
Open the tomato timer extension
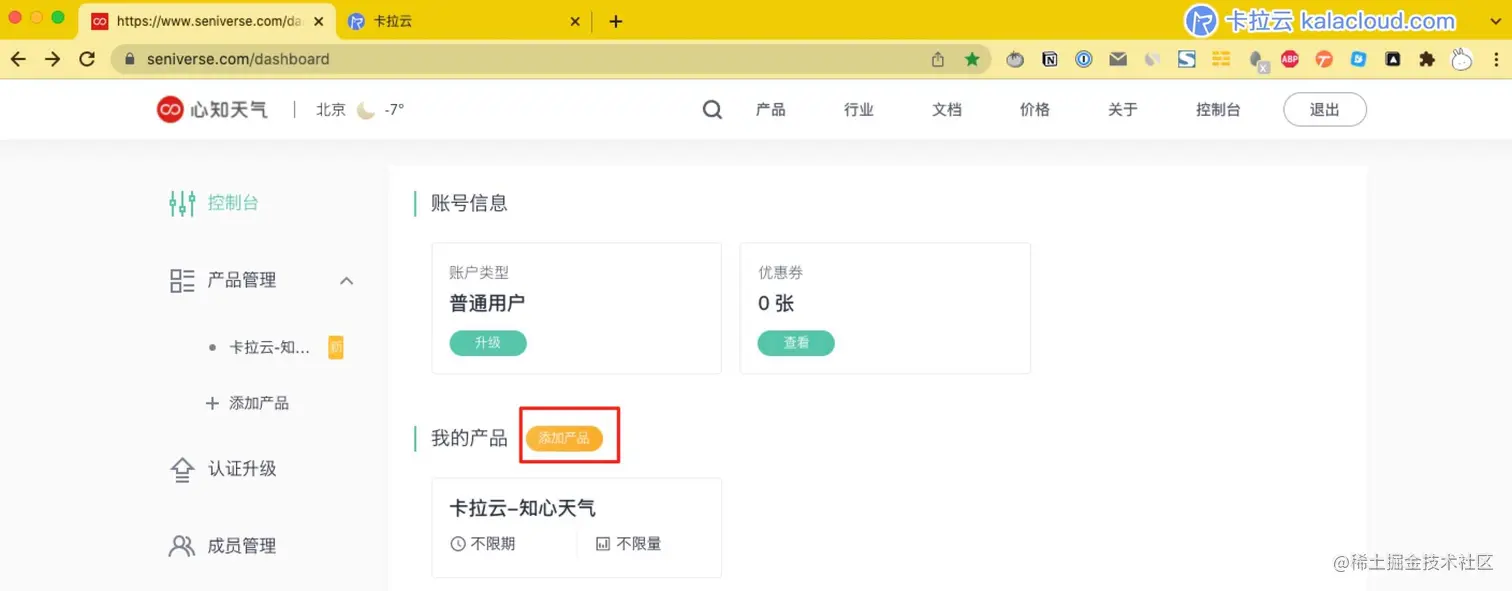tap(1015, 59)
